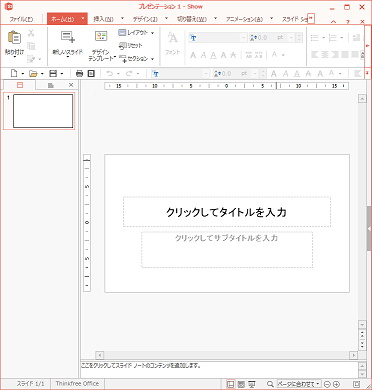Viewport: 372px width, 390px height.
Task: Add a new slide with 新しいスライド icon
Action: pos(68,37)
